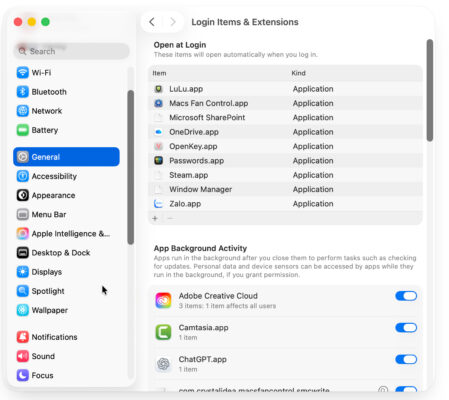Click the Displays sidebar icon
Screen dimensions: 449x400
pos(23,272)
